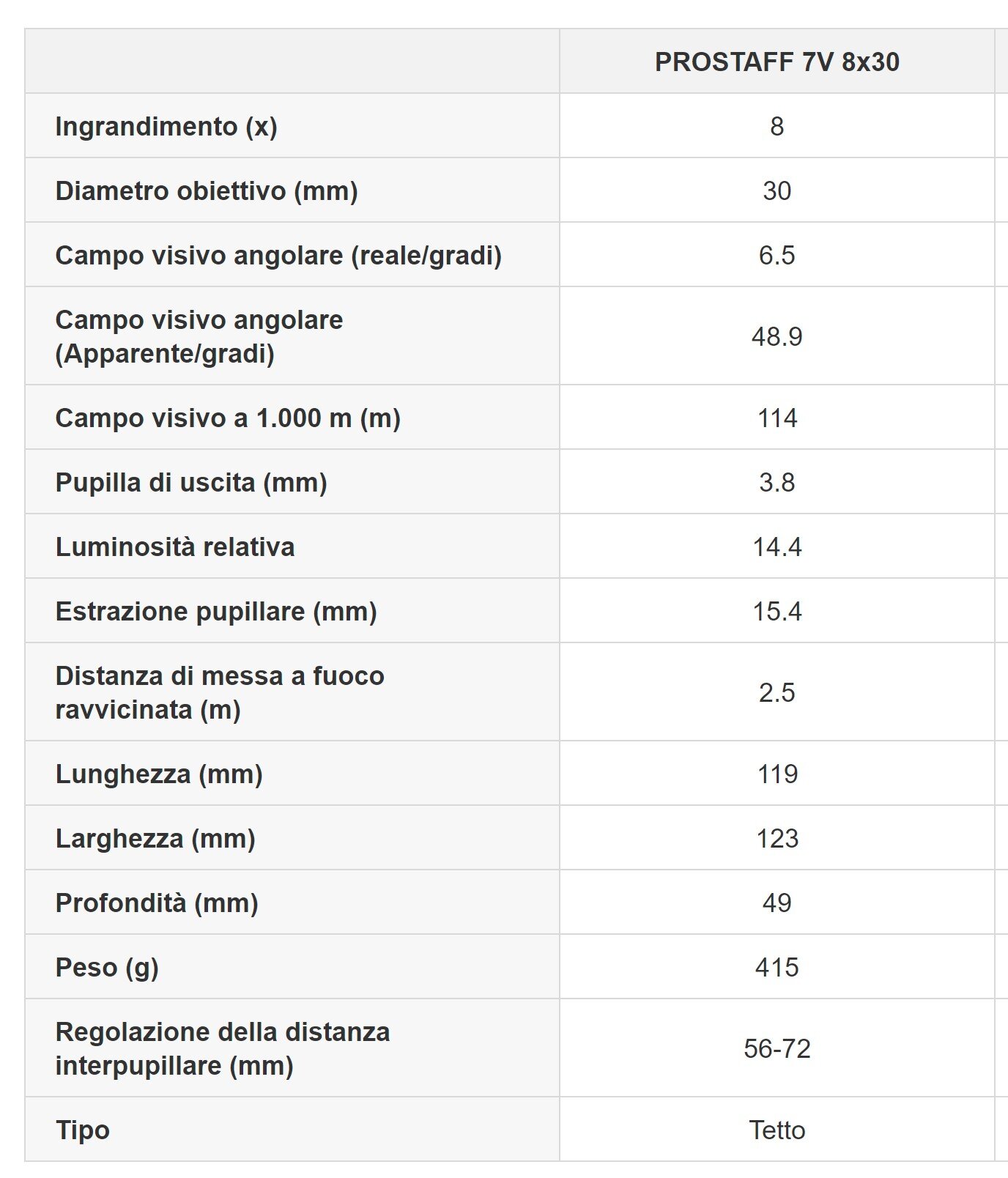Click the interpupillary range value 56-72

pos(777,1049)
